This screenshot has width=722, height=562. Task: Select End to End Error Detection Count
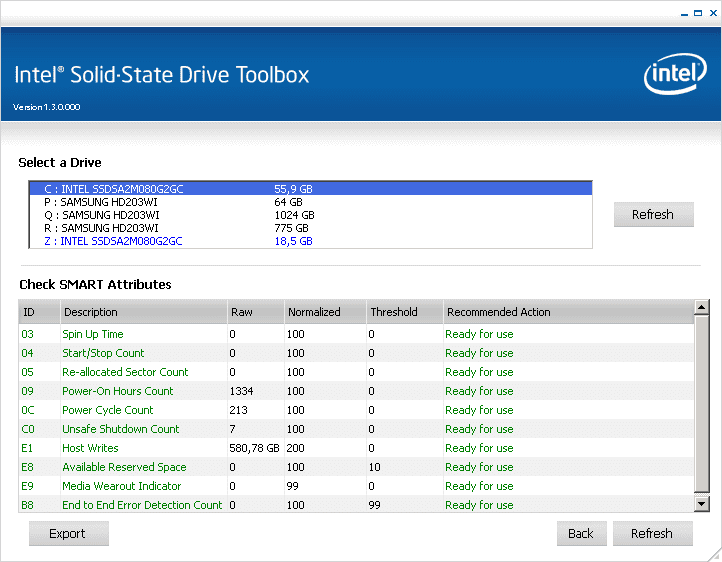pos(356,505)
